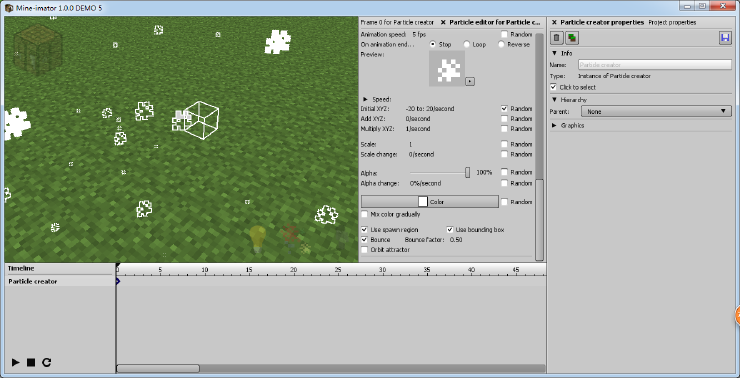Switch to Project properties tab
Screen dimensions: 740x378
click(x=672, y=22)
